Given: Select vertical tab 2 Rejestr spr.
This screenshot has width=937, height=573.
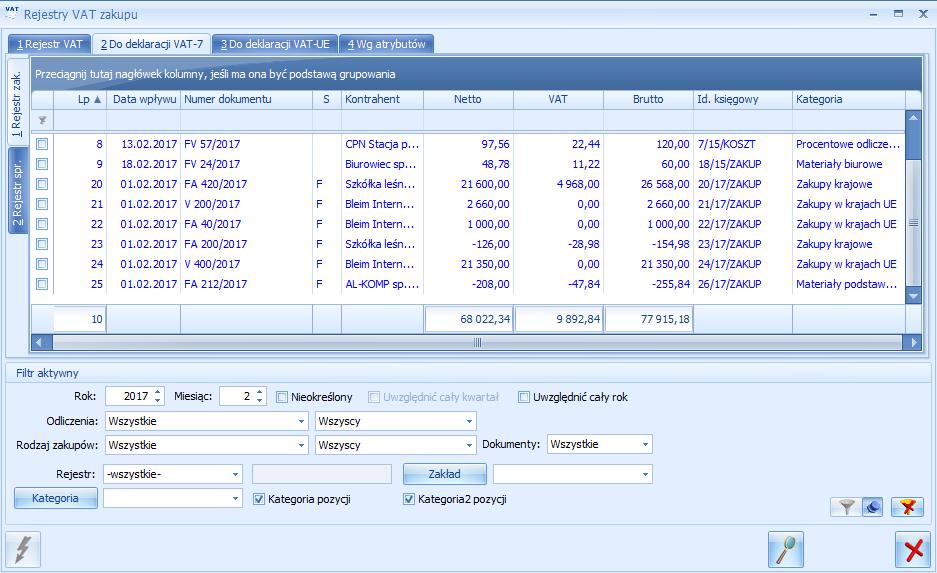Looking at the screenshot, I should click(x=17, y=190).
